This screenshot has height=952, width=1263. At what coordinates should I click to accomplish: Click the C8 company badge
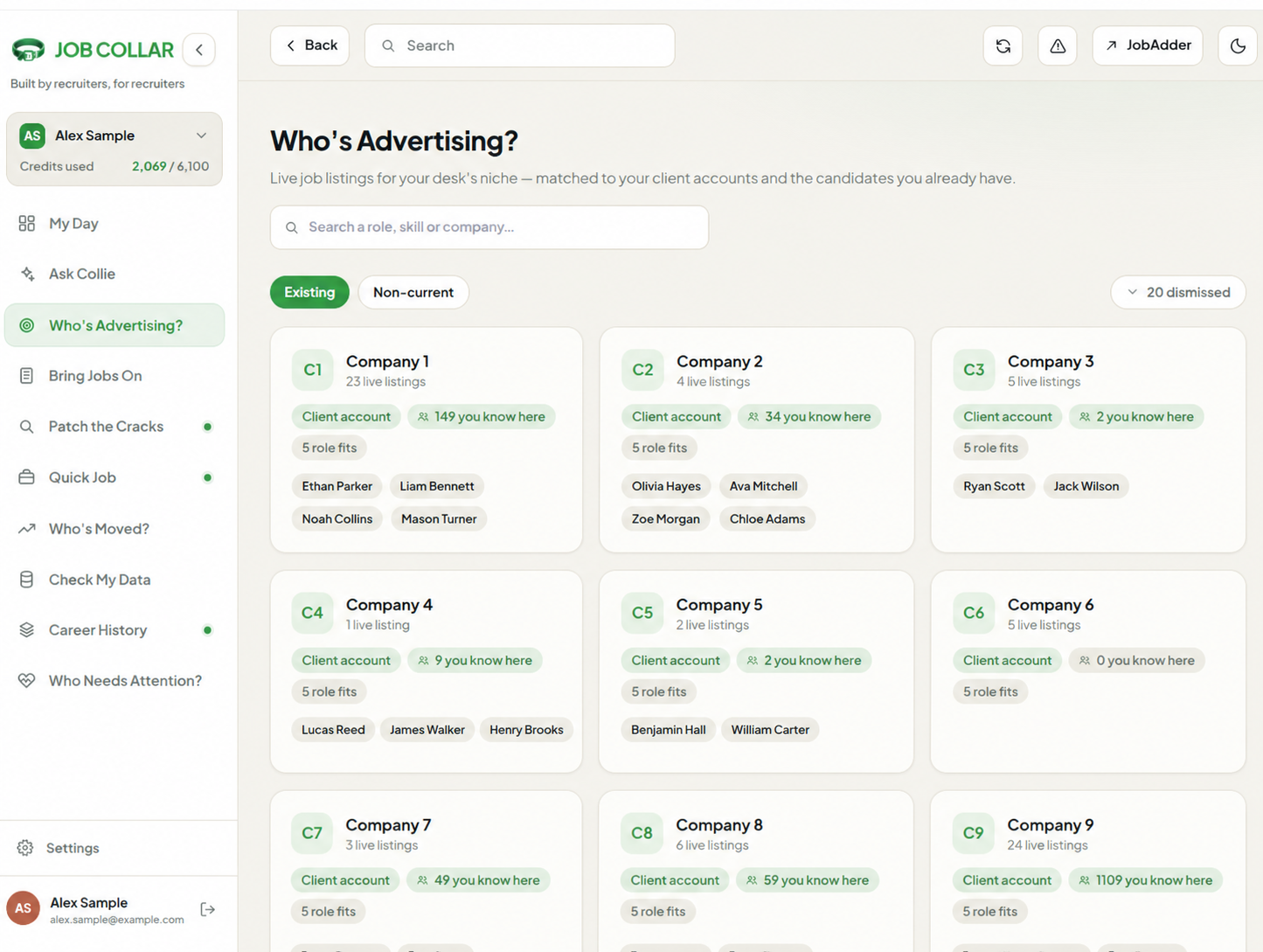pos(642,833)
